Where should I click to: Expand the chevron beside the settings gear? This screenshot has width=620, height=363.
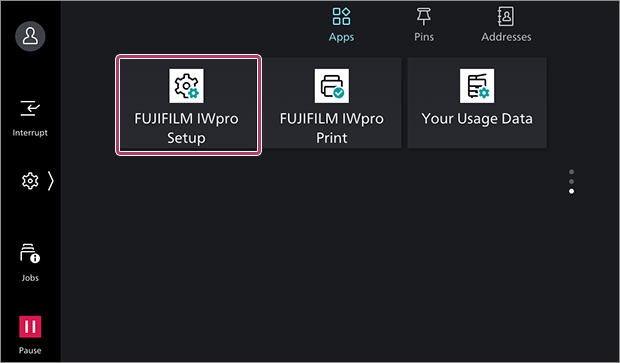point(51,181)
